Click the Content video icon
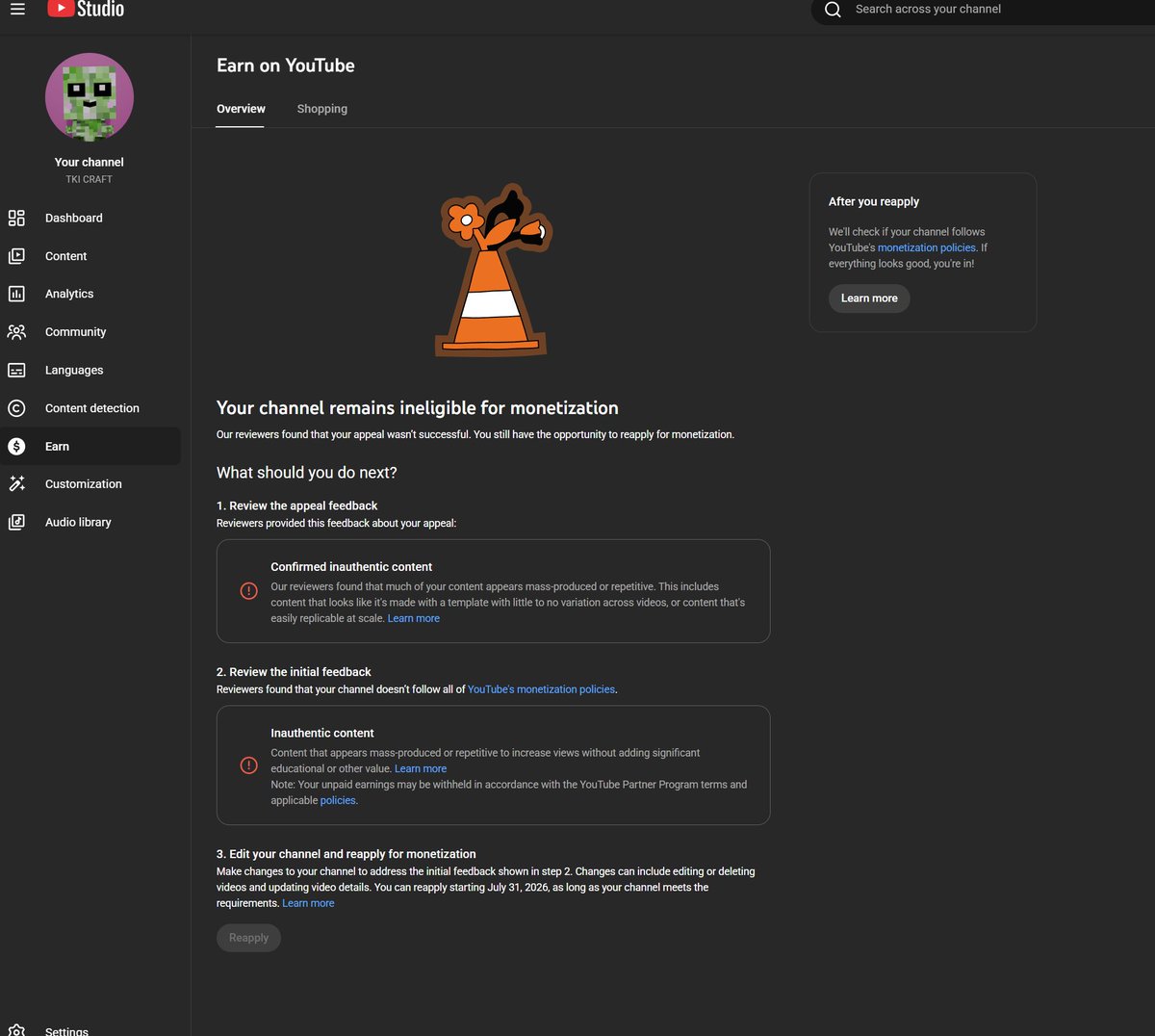This screenshot has width=1155, height=1036. (16, 256)
